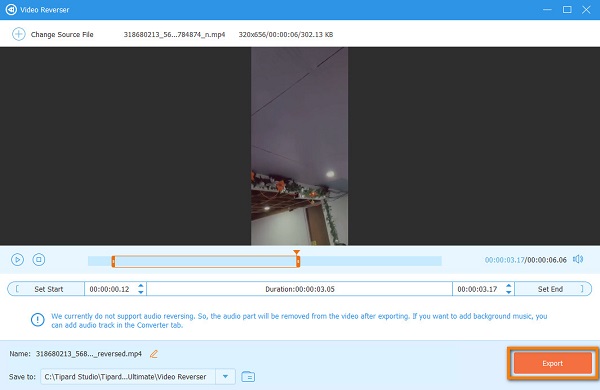Click the source filename 318680213_56...784874_n.mp4
The height and width of the screenshot is (390, 600).
[x=174, y=34]
